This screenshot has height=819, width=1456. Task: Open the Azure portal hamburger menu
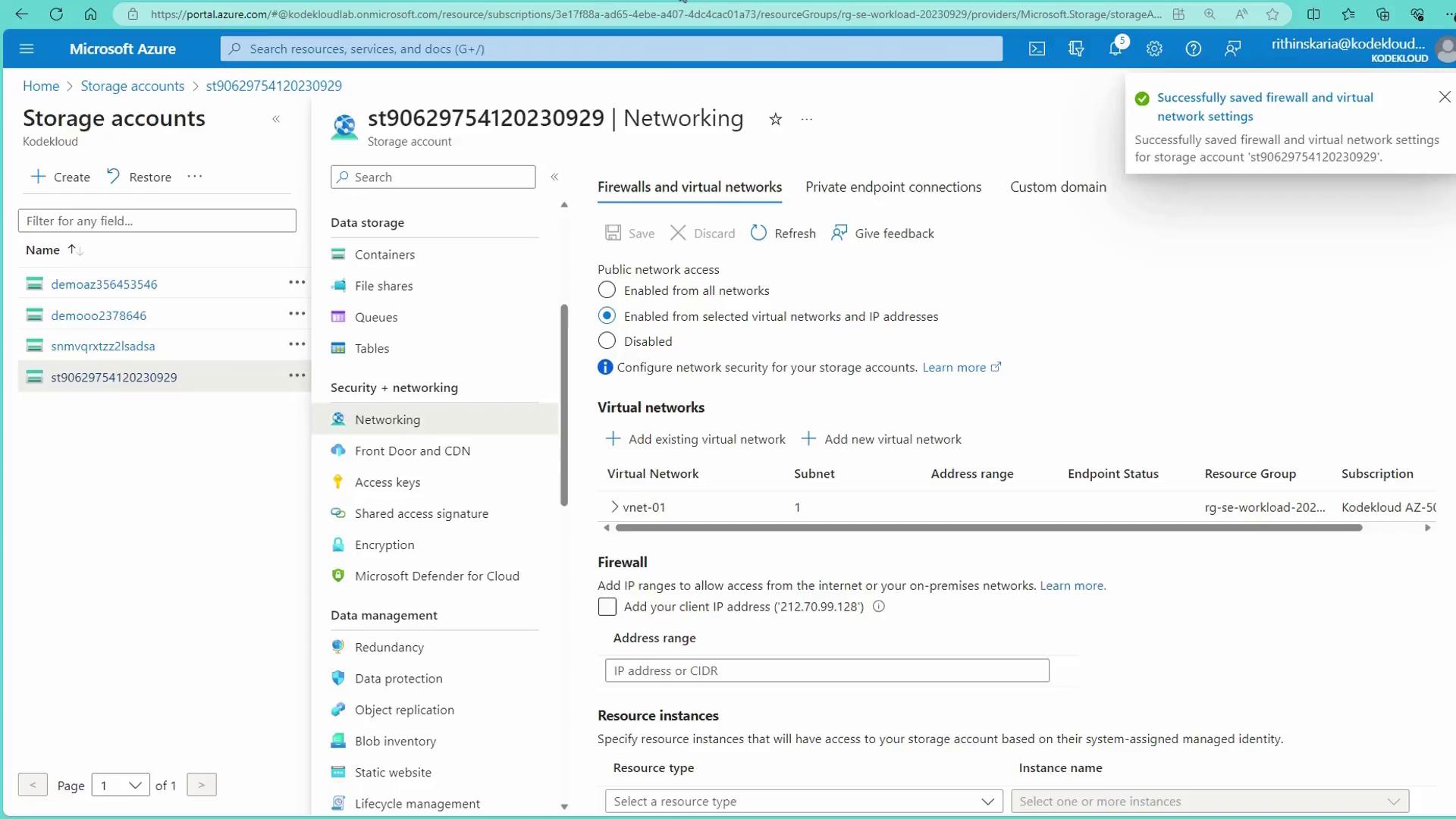pos(27,49)
